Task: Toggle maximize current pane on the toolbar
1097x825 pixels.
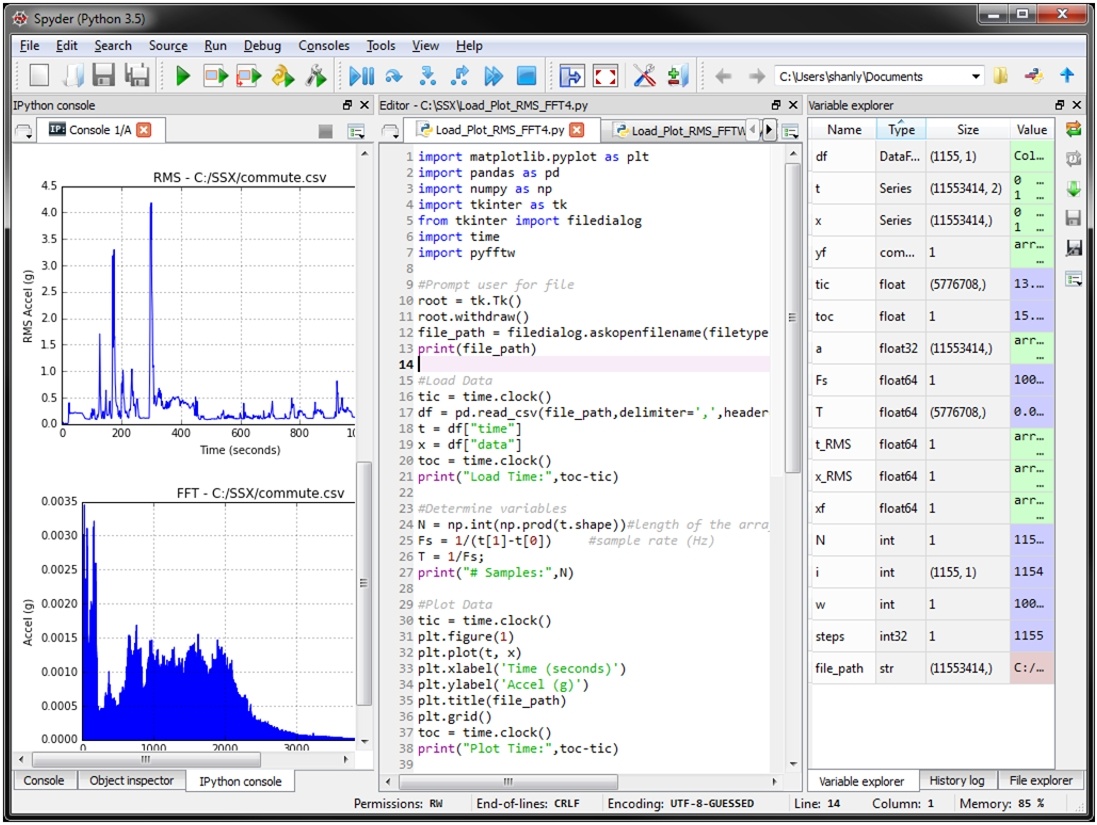Action: click(x=573, y=75)
